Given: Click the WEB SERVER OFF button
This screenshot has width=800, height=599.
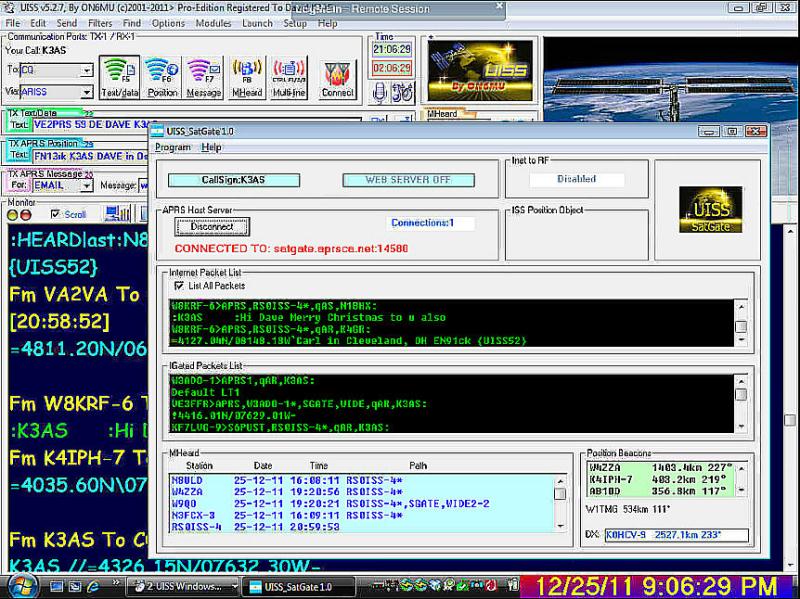Looking at the screenshot, I should (x=408, y=180).
